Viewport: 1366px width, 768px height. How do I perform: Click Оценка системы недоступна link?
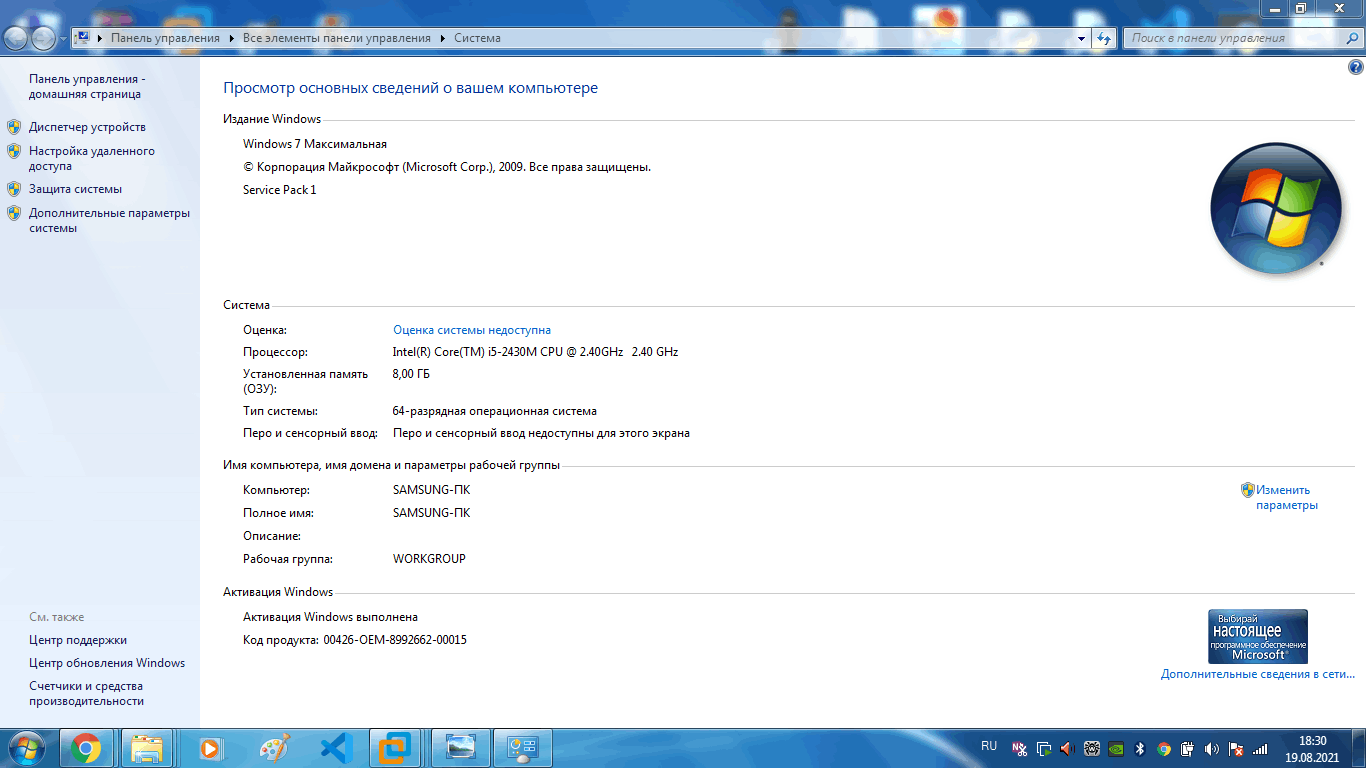coord(472,330)
